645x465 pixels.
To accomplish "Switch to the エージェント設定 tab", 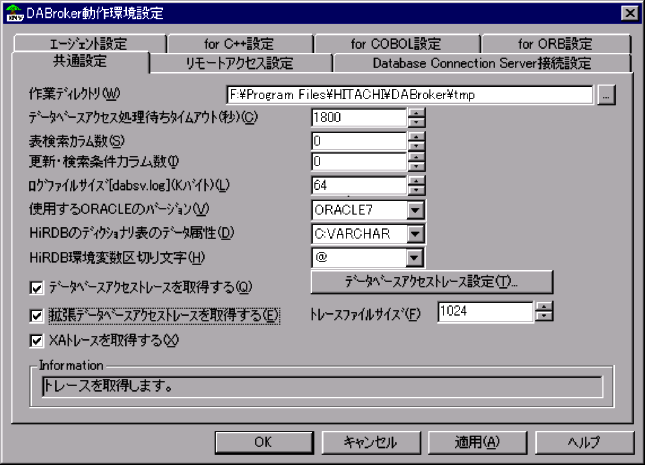I will pyautogui.click(x=89, y=44).
